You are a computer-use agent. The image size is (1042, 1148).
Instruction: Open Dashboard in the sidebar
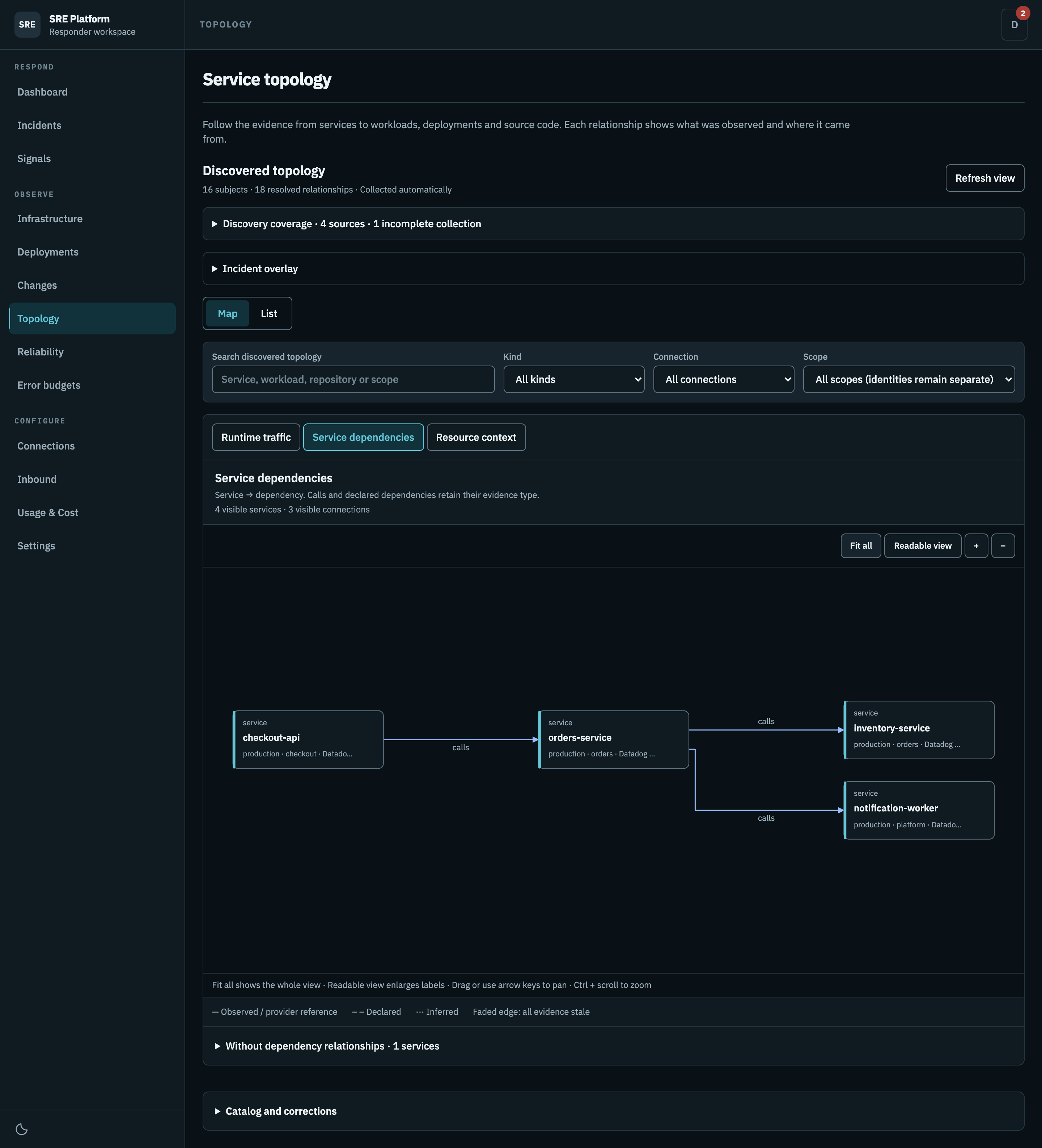92,92
